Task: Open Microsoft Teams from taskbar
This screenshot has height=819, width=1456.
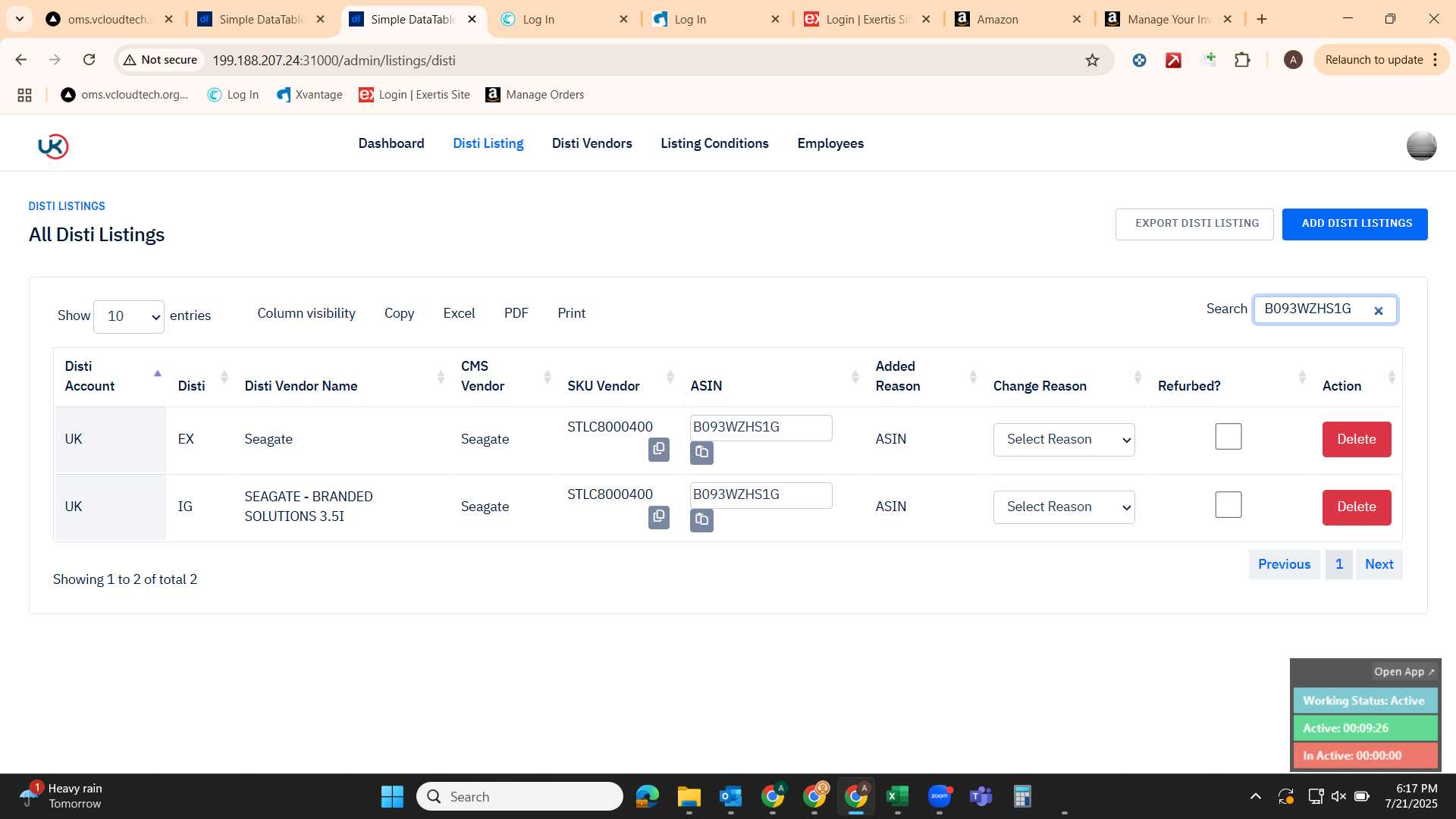Action: [x=981, y=796]
